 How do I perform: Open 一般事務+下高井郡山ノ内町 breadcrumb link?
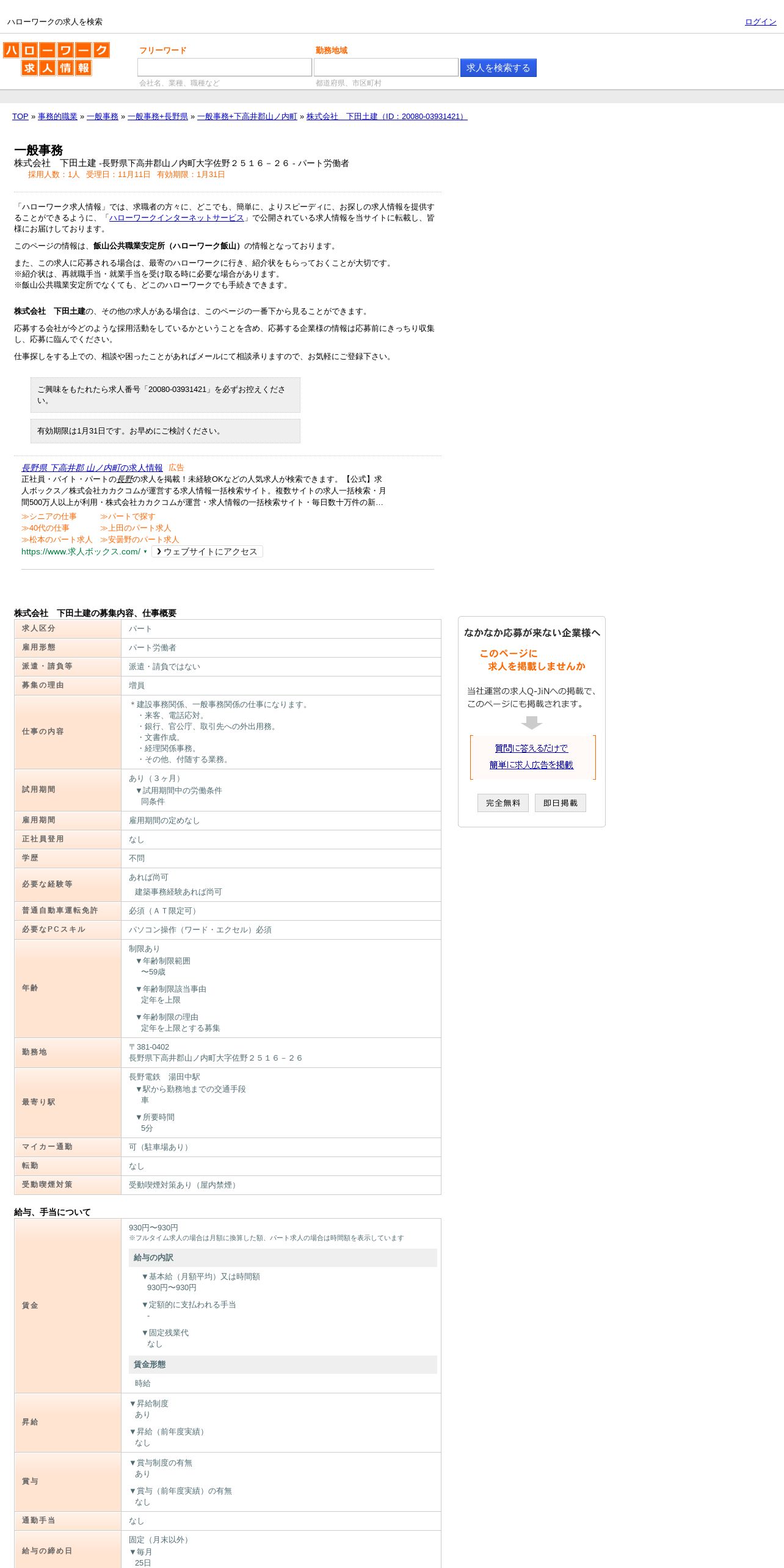(x=247, y=117)
